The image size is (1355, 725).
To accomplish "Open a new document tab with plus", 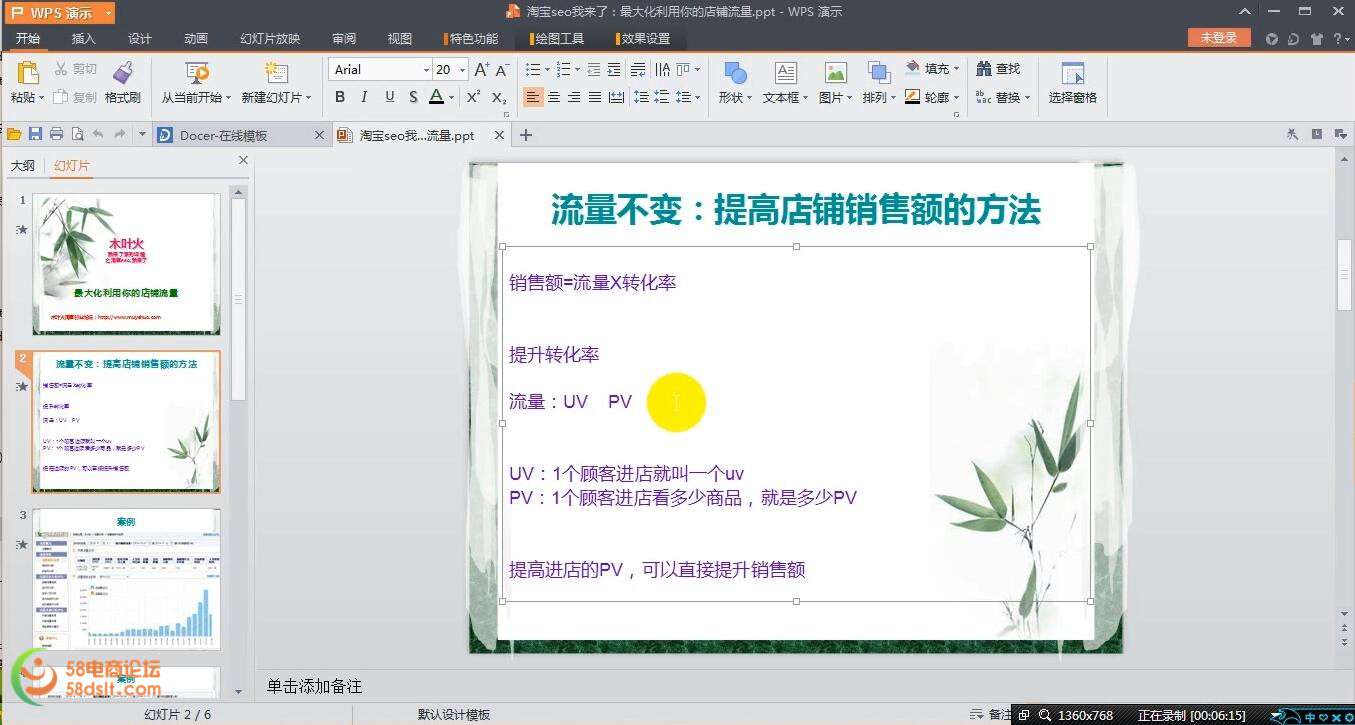I will click(526, 135).
